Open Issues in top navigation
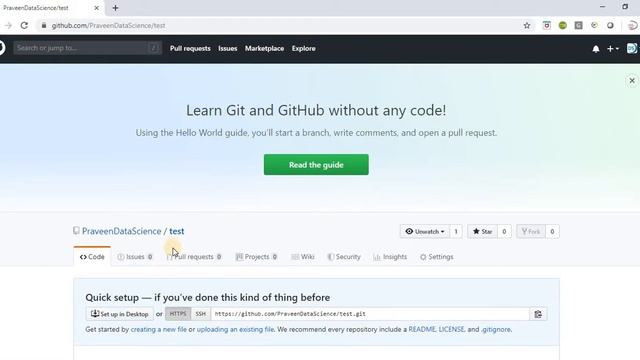The width and height of the screenshot is (640, 360). pos(227,48)
